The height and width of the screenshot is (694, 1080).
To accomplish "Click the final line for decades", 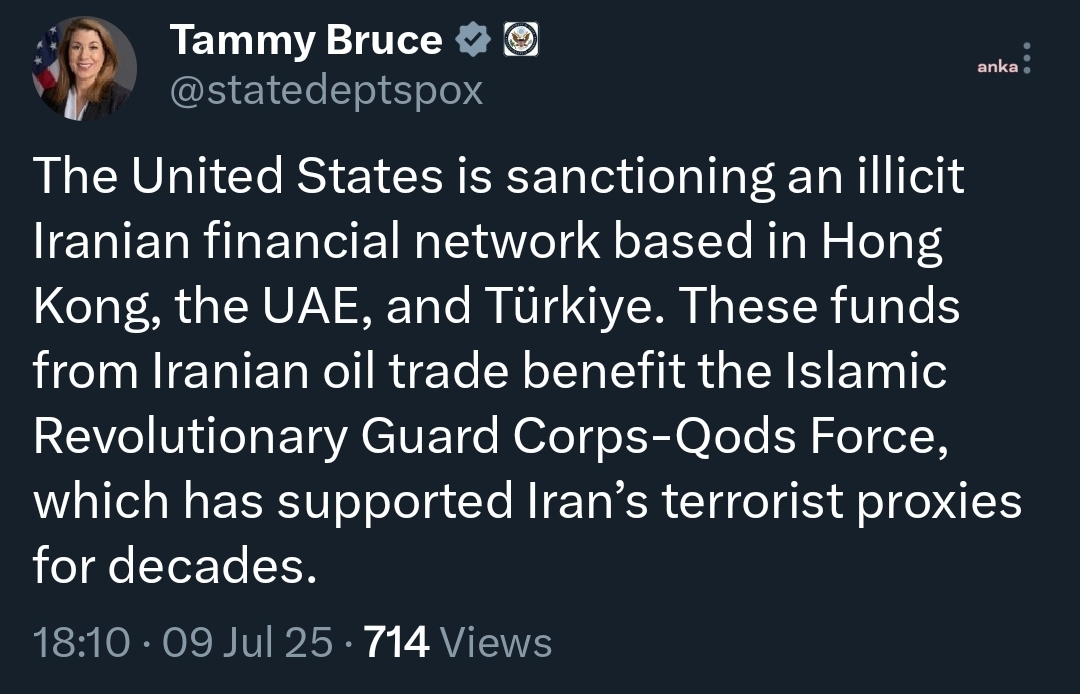I will [x=175, y=566].
